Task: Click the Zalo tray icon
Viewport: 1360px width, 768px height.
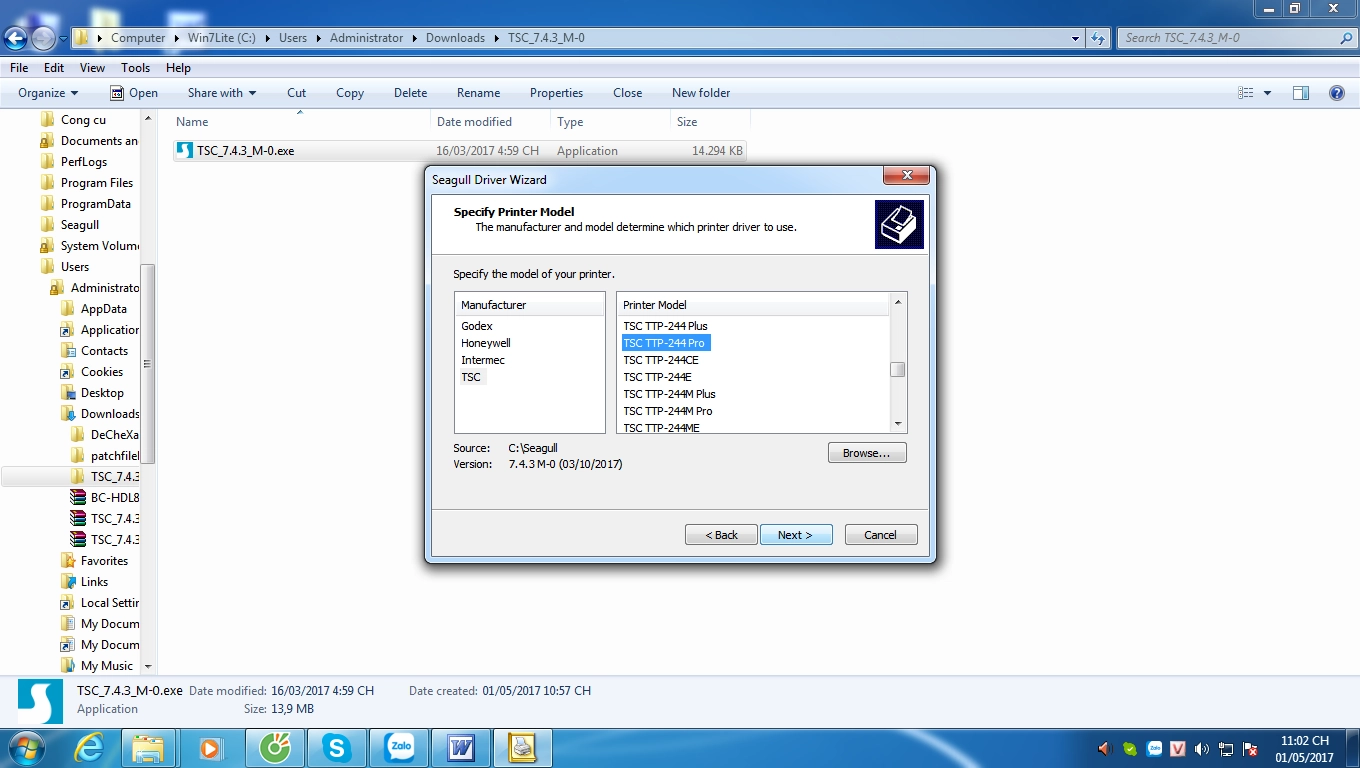Action: coord(1154,748)
